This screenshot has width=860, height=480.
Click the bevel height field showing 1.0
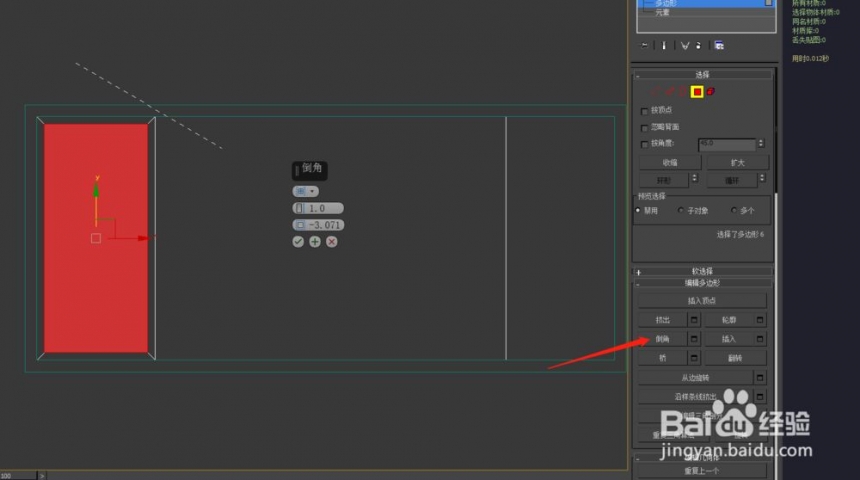(318, 208)
